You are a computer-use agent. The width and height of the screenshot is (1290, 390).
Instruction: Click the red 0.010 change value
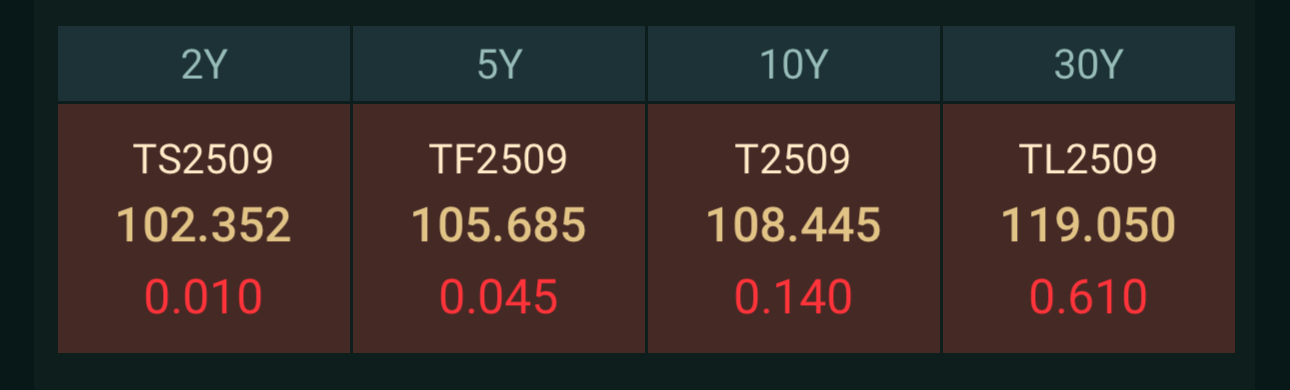204,298
